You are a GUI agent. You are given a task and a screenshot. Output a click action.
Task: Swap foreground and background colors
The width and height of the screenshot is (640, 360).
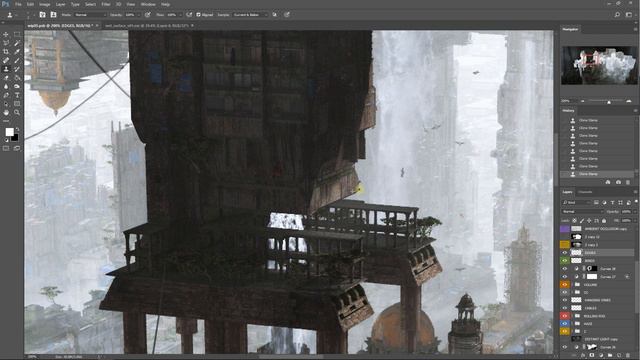pyautogui.click(x=17, y=129)
